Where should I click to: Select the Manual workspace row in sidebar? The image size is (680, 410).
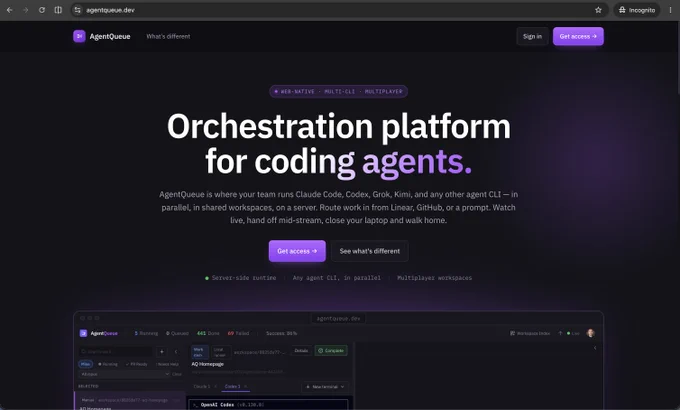(x=130, y=400)
